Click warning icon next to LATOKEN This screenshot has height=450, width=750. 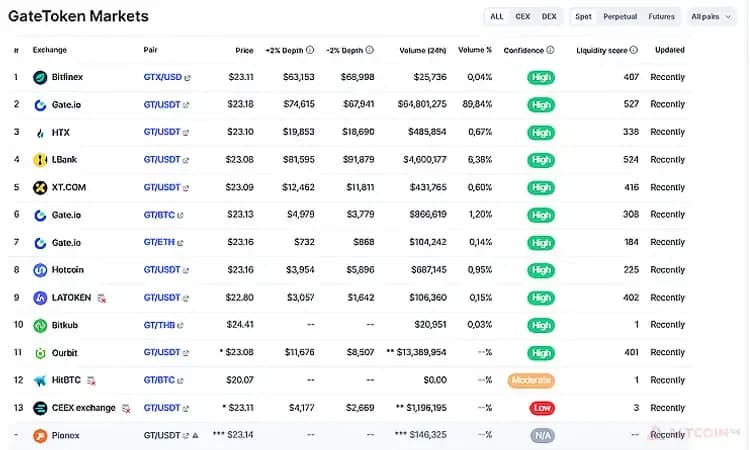pyautogui.click(x=102, y=298)
